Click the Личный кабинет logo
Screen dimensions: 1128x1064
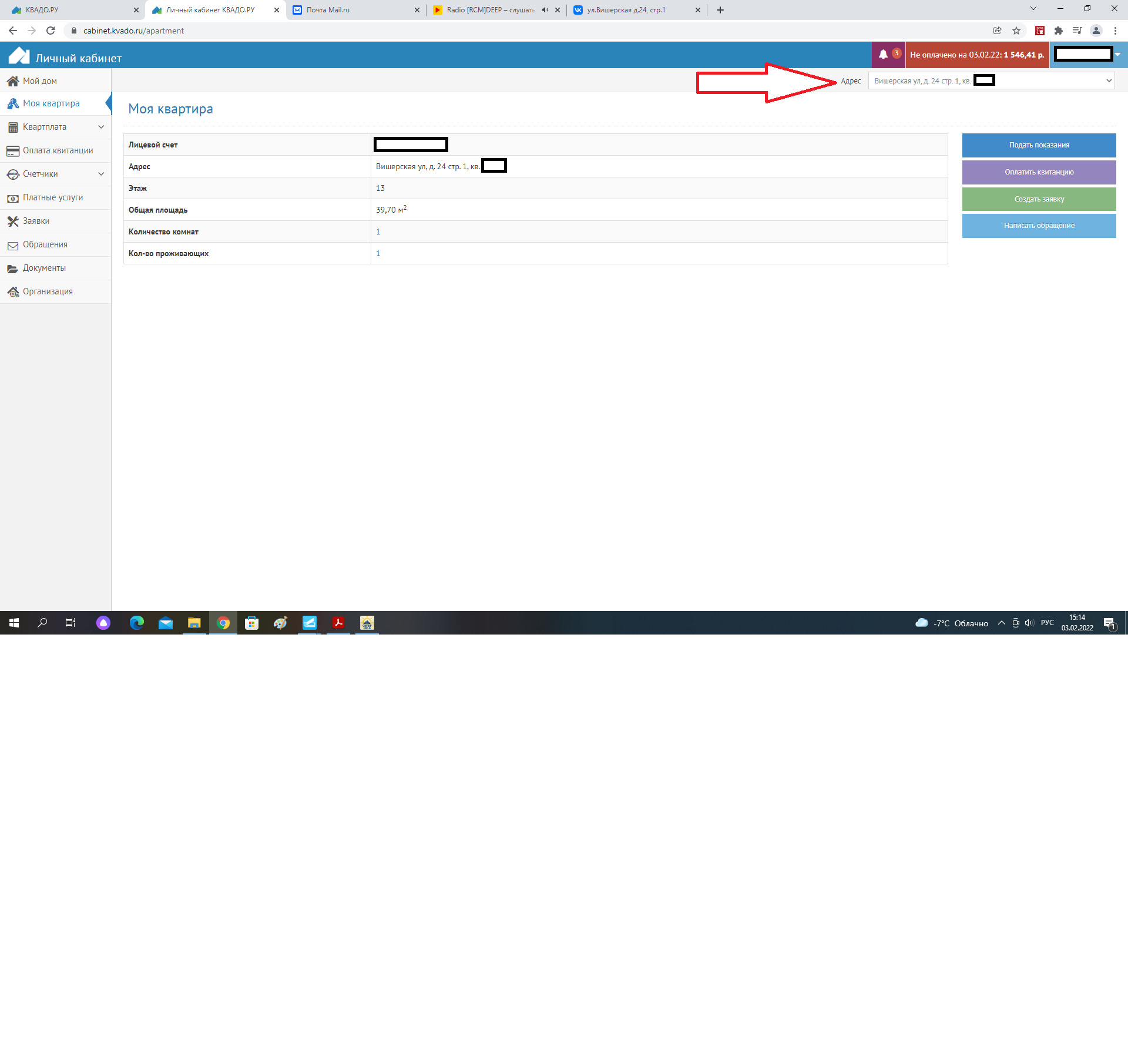[65, 57]
